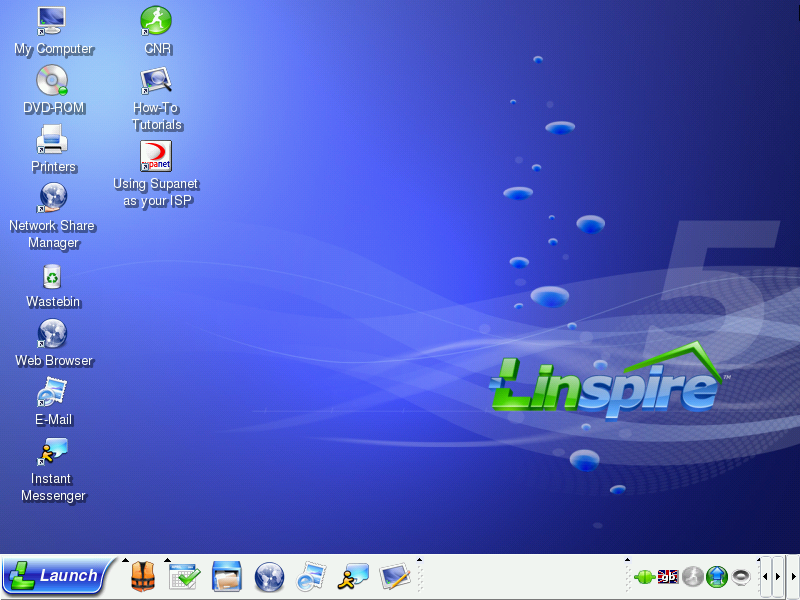Click the left scroll arrow on panel
The height and width of the screenshot is (600, 800).
tap(765, 577)
